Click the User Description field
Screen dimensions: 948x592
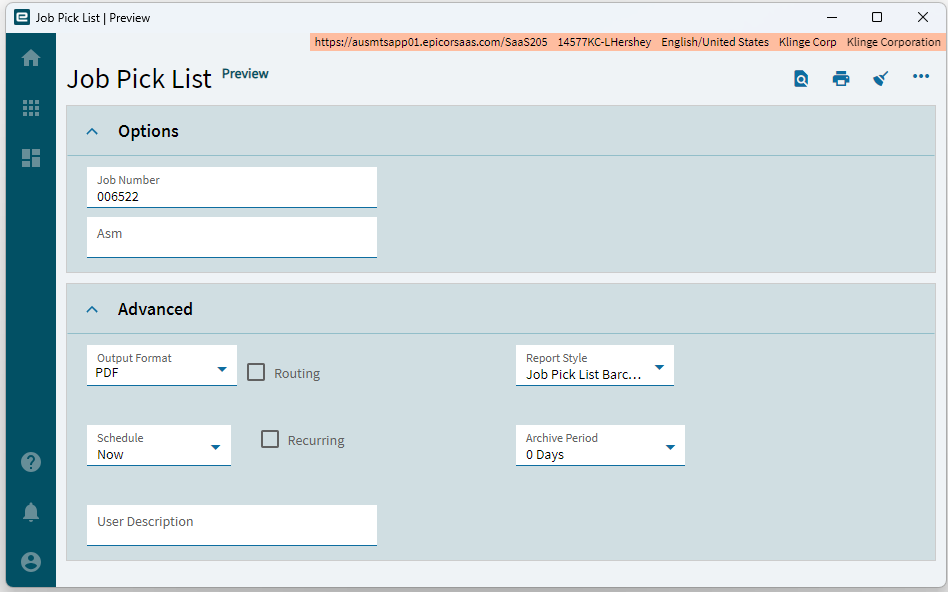(232, 525)
